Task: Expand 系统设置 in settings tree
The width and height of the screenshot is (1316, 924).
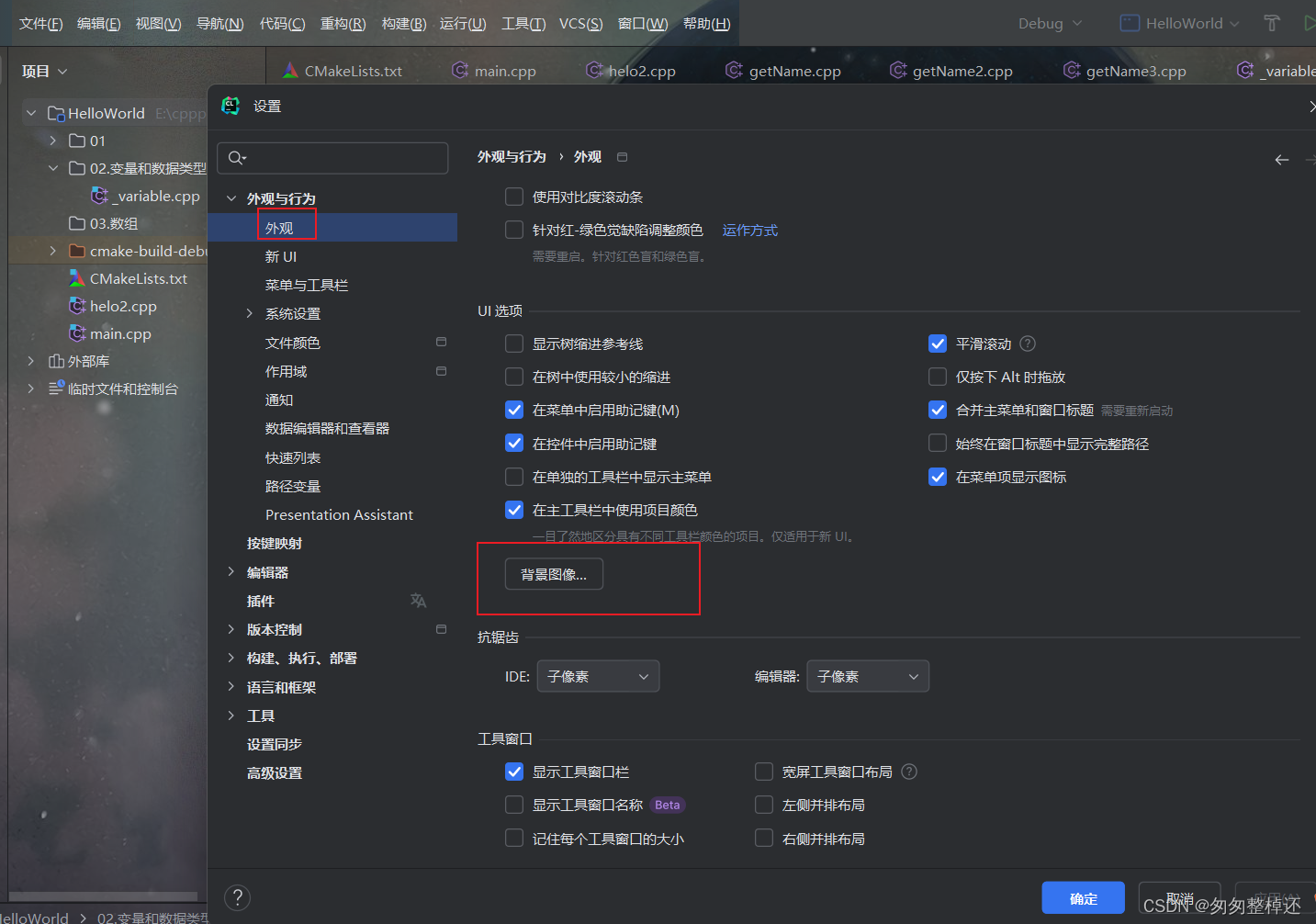Action: (x=249, y=313)
